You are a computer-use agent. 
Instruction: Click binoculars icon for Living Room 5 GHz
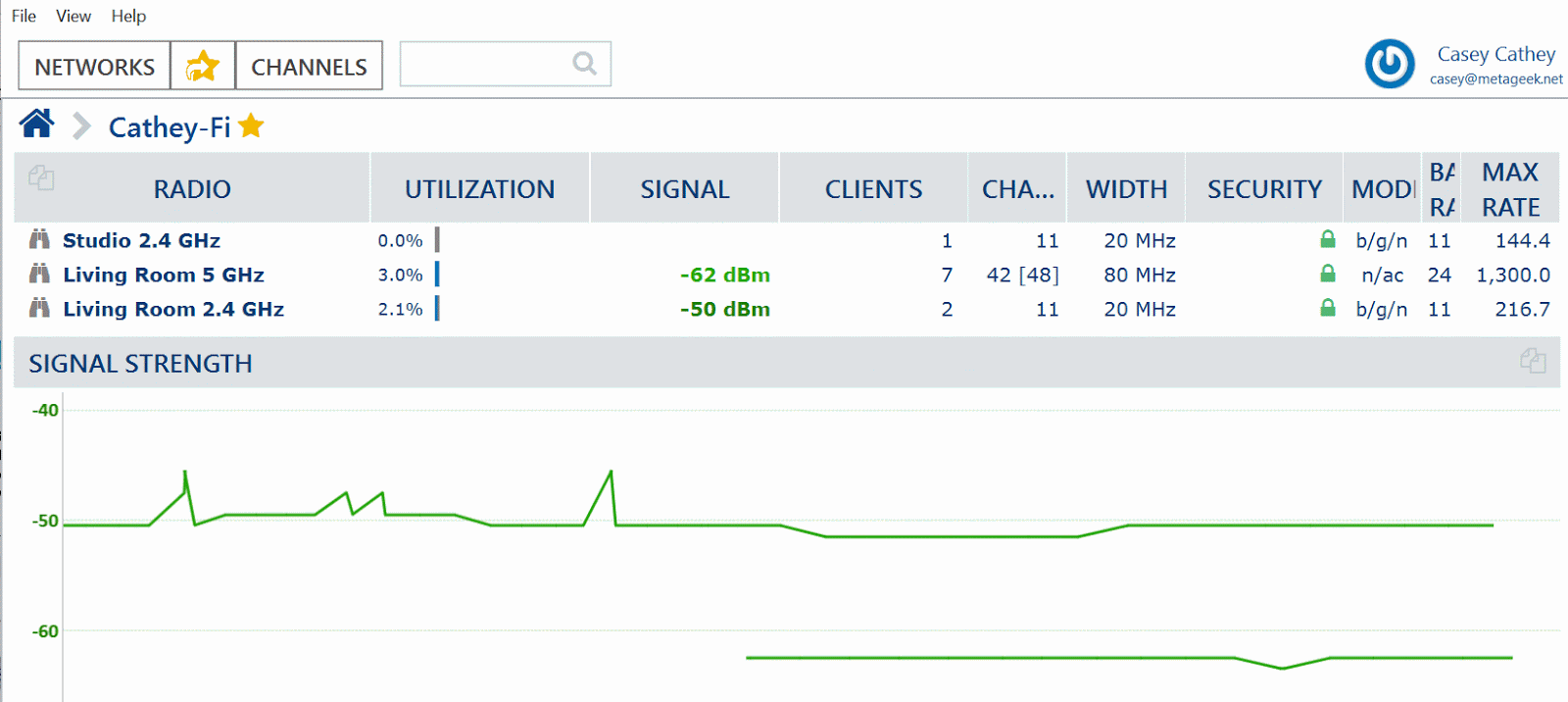pyautogui.click(x=39, y=275)
